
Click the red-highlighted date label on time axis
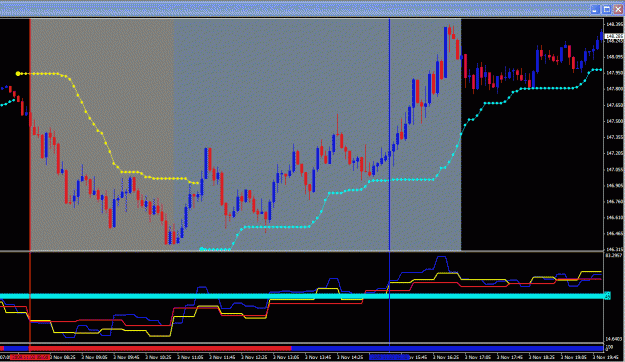tap(30, 357)
